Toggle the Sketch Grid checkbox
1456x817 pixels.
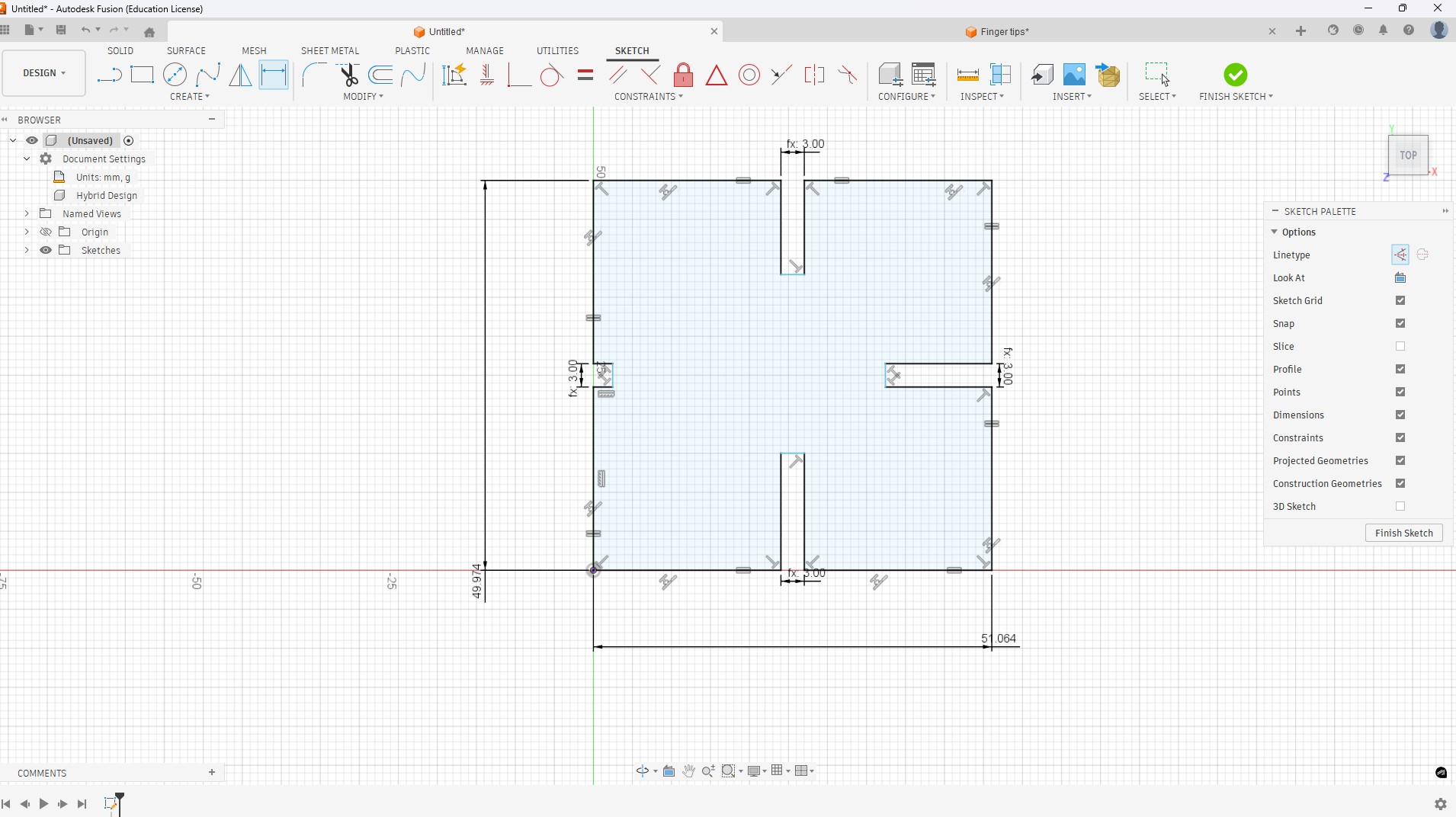(1400, 301)
